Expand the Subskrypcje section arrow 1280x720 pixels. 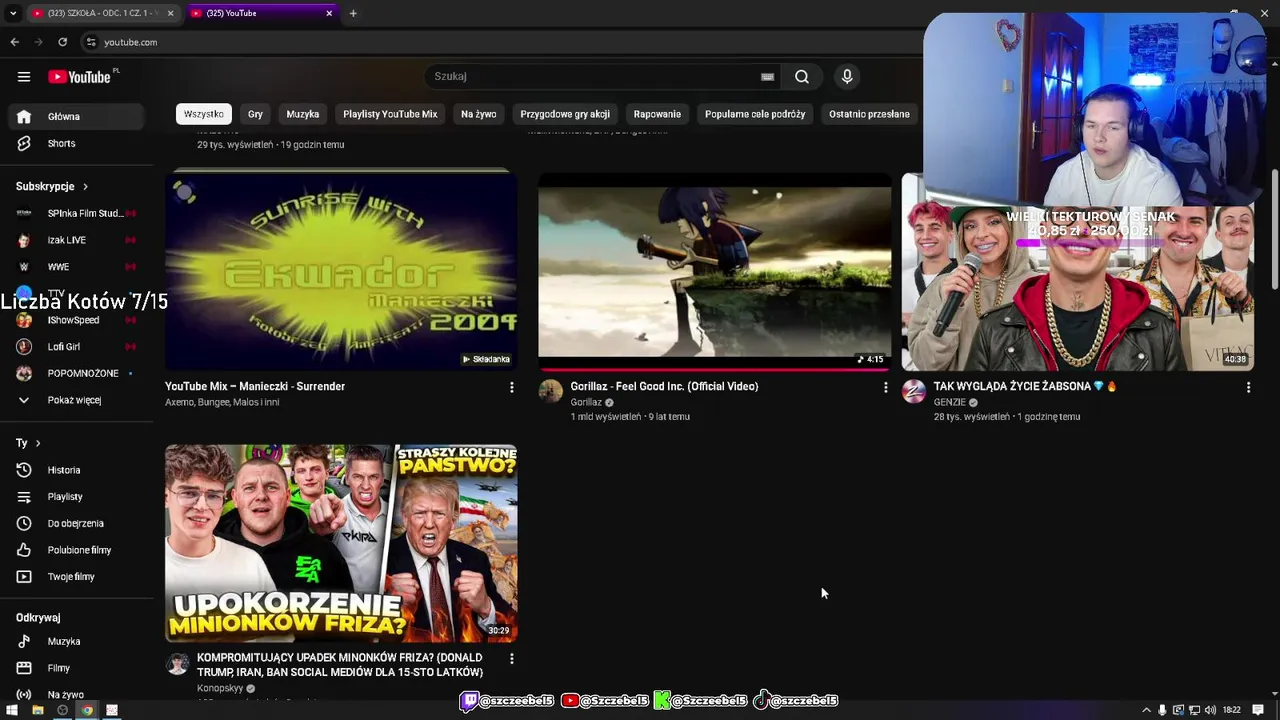point(85,187)
